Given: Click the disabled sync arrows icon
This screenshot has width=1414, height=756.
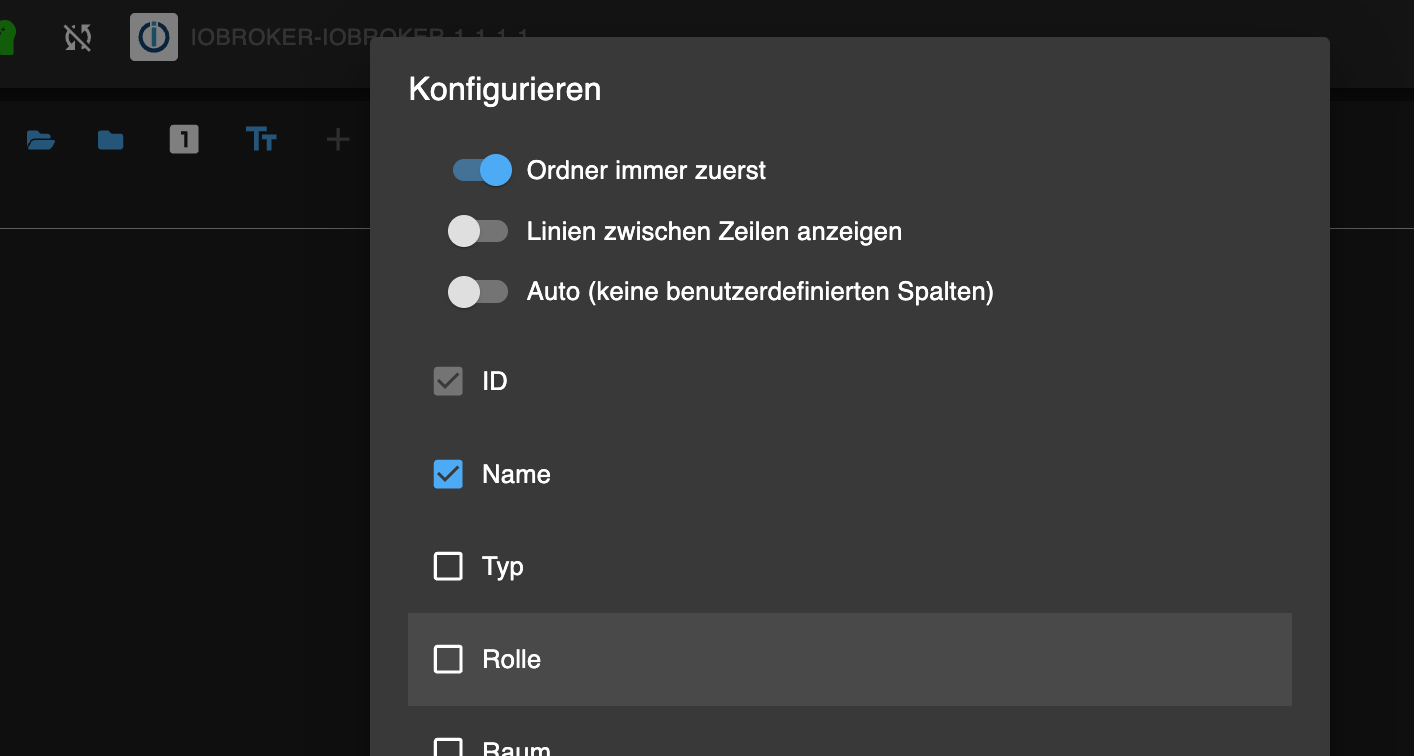Looking at the screenshot, I should 78,38.
